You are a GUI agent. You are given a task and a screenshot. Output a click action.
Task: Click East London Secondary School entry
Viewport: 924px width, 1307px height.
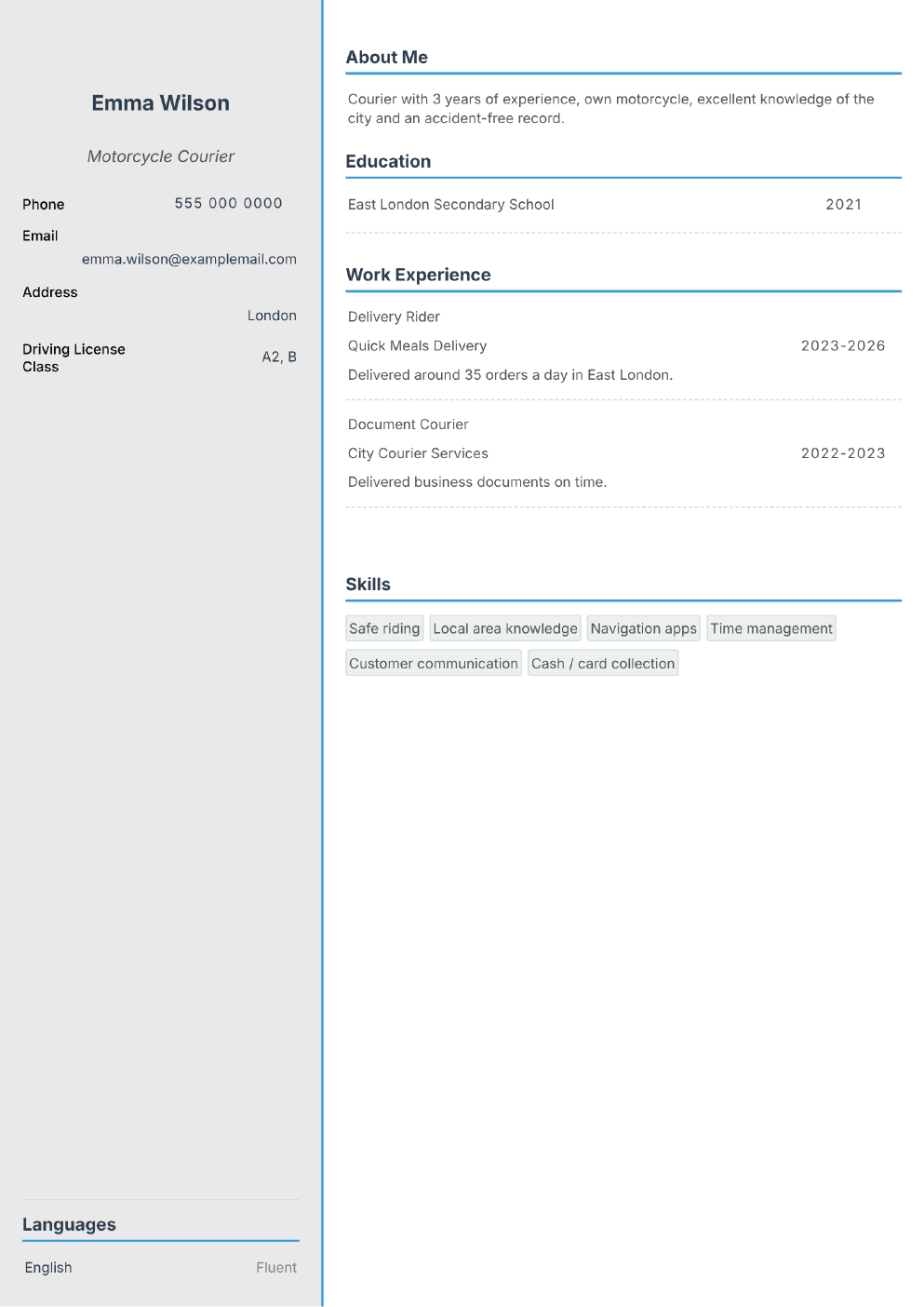click(x=451, y=205)
